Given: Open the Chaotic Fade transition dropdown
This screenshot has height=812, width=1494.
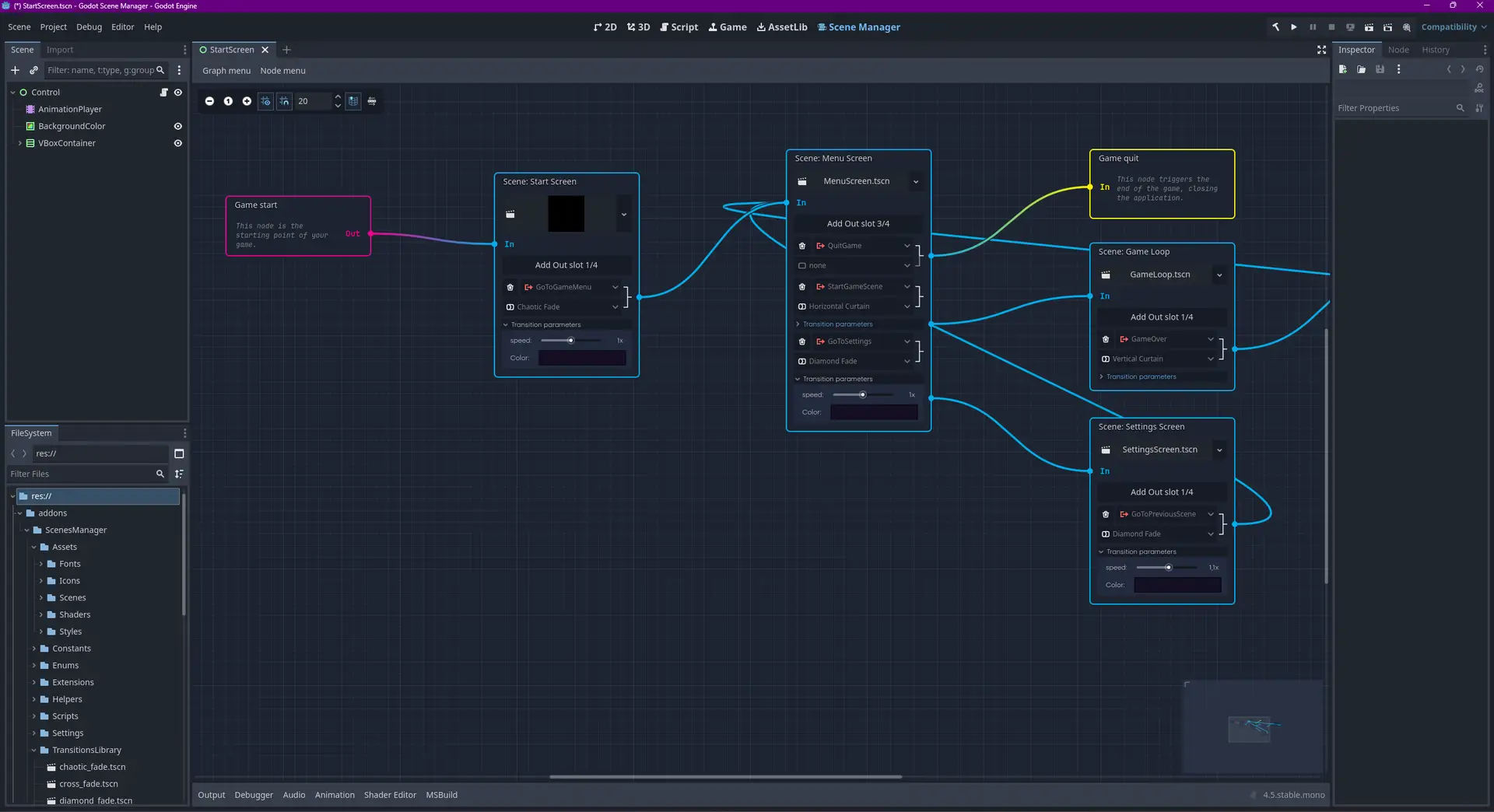Looking at the screenshot, I should pos(563,307).
